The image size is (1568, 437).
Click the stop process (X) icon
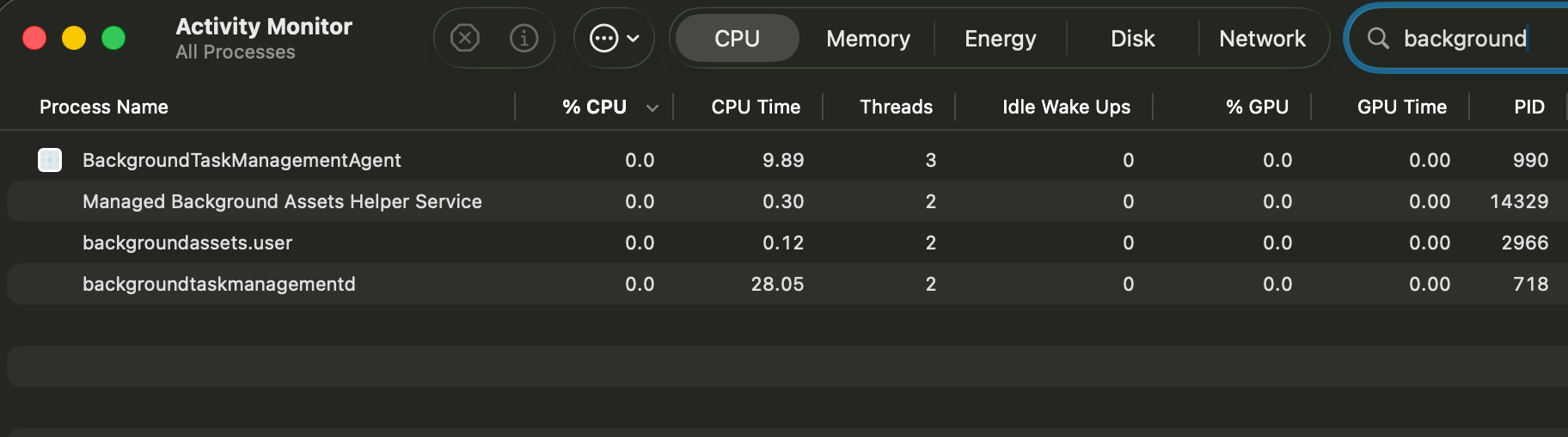(x=465, y=38)
